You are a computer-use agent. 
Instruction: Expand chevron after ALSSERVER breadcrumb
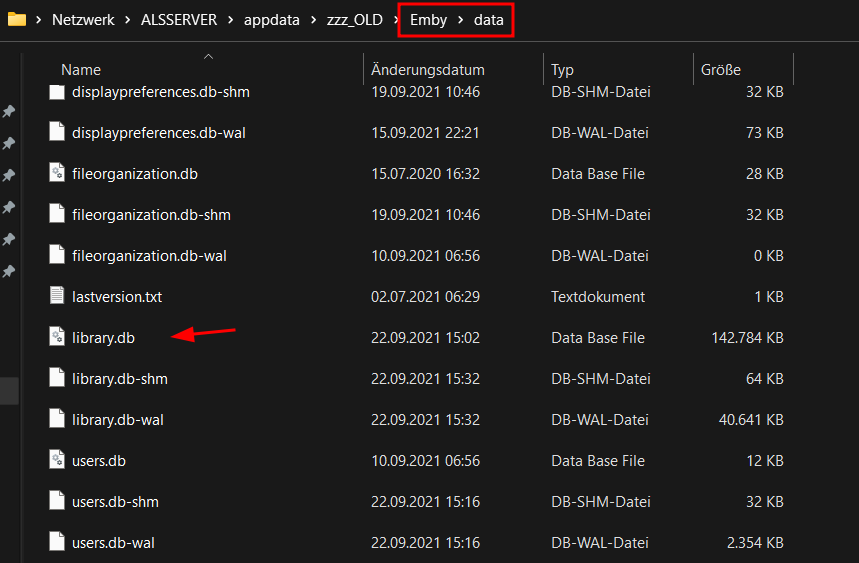tap(231, 20)
